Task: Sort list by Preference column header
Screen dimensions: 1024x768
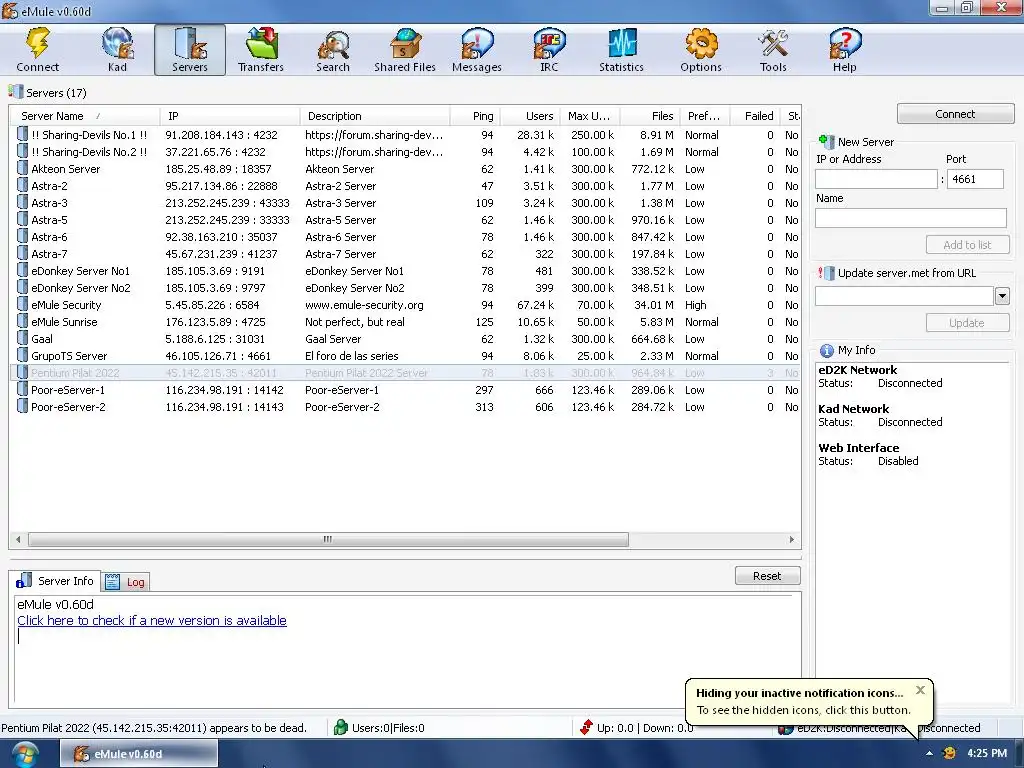Action: [705, 116]
